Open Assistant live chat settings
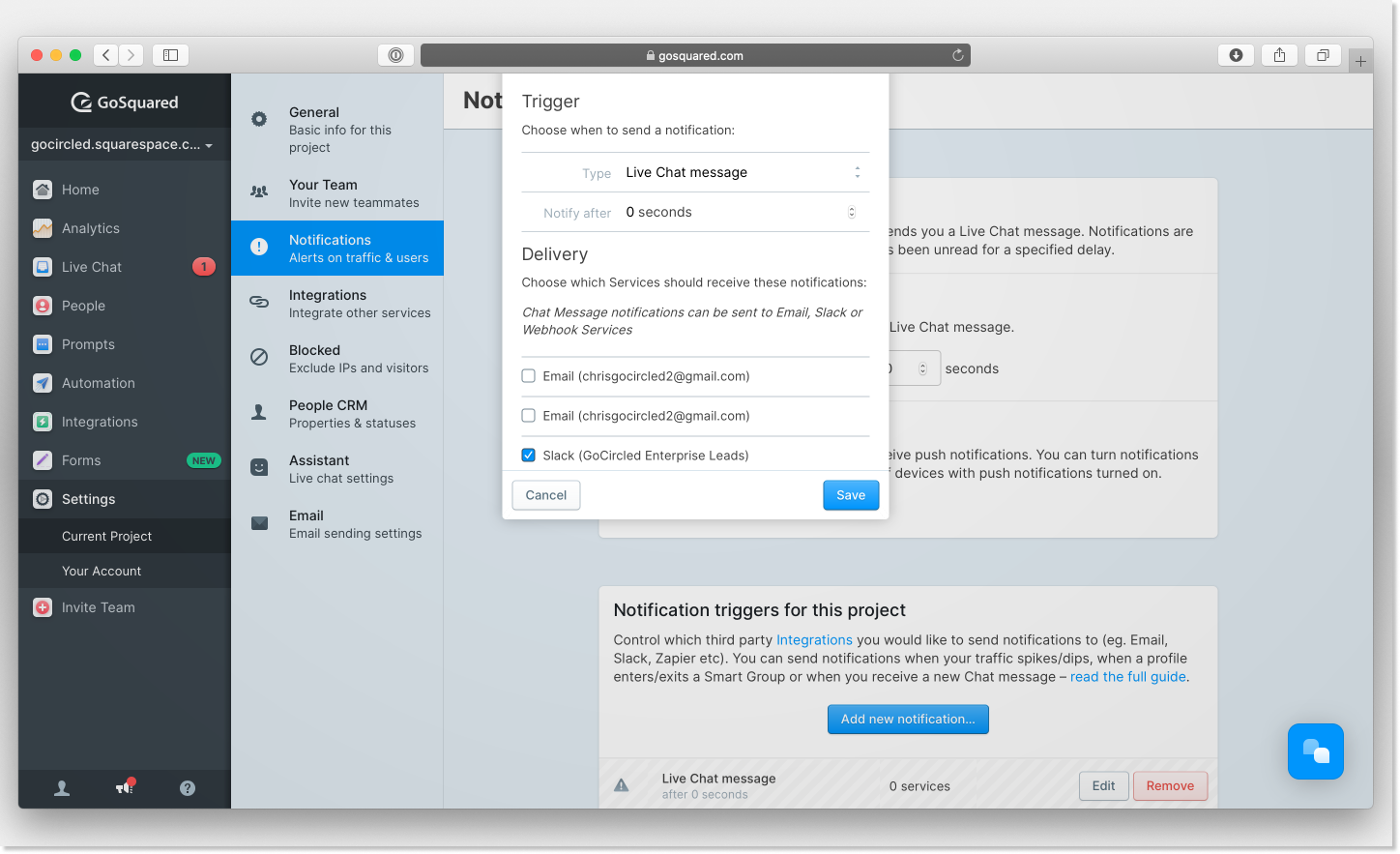Viewport: 1400px width, 854px height. 337,469
